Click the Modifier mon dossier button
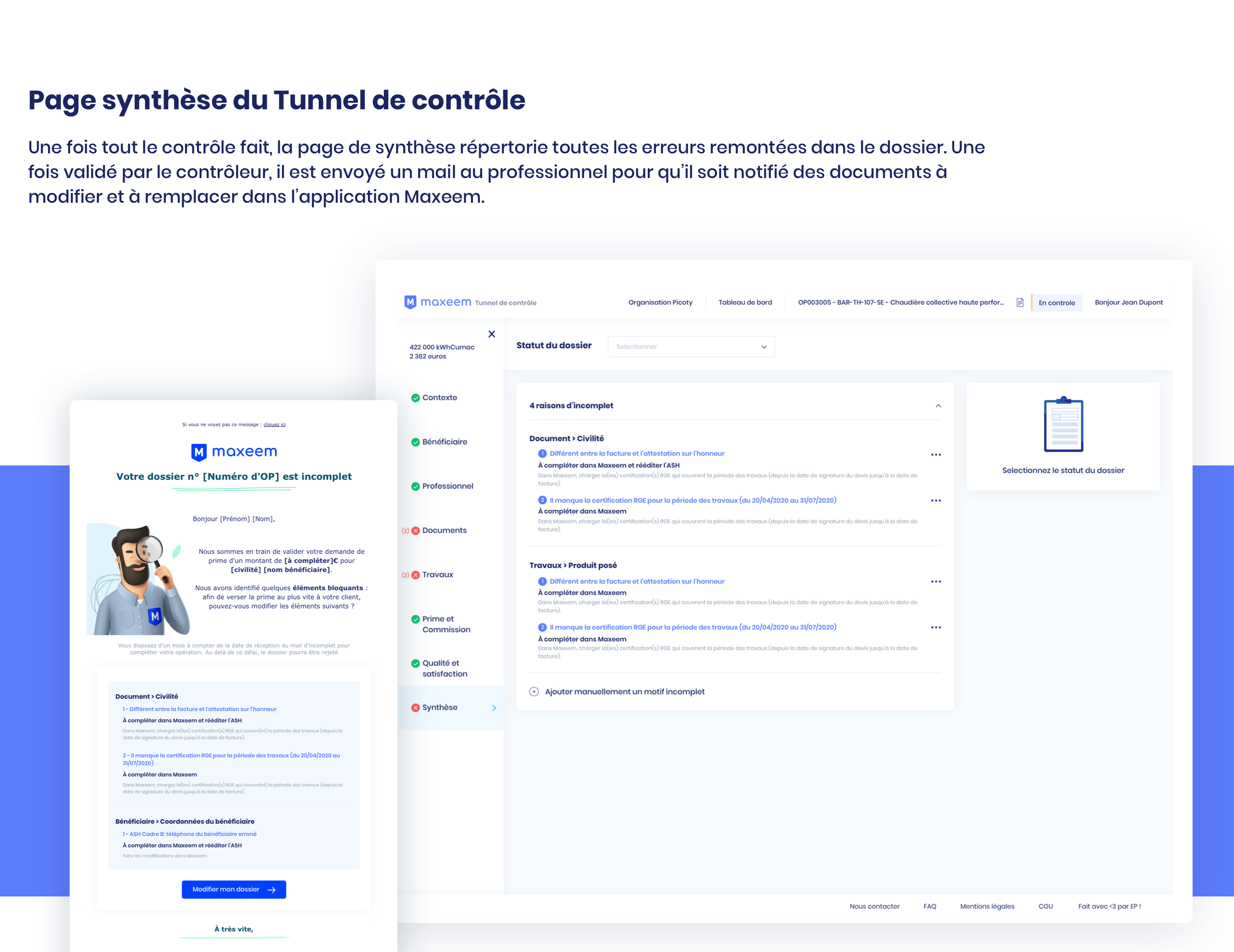The height and width of the screenshot is (952, 1234). click(233, 889)
